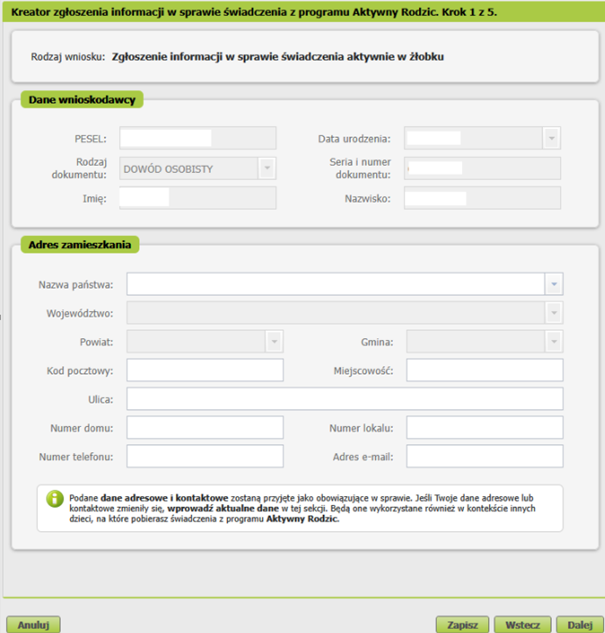Click 'Zgłoszenie informacji w sprawie świadczenia aktywnie w żłobku'
The width and height of the screenshot is (605, 633).
coord(278,57)
